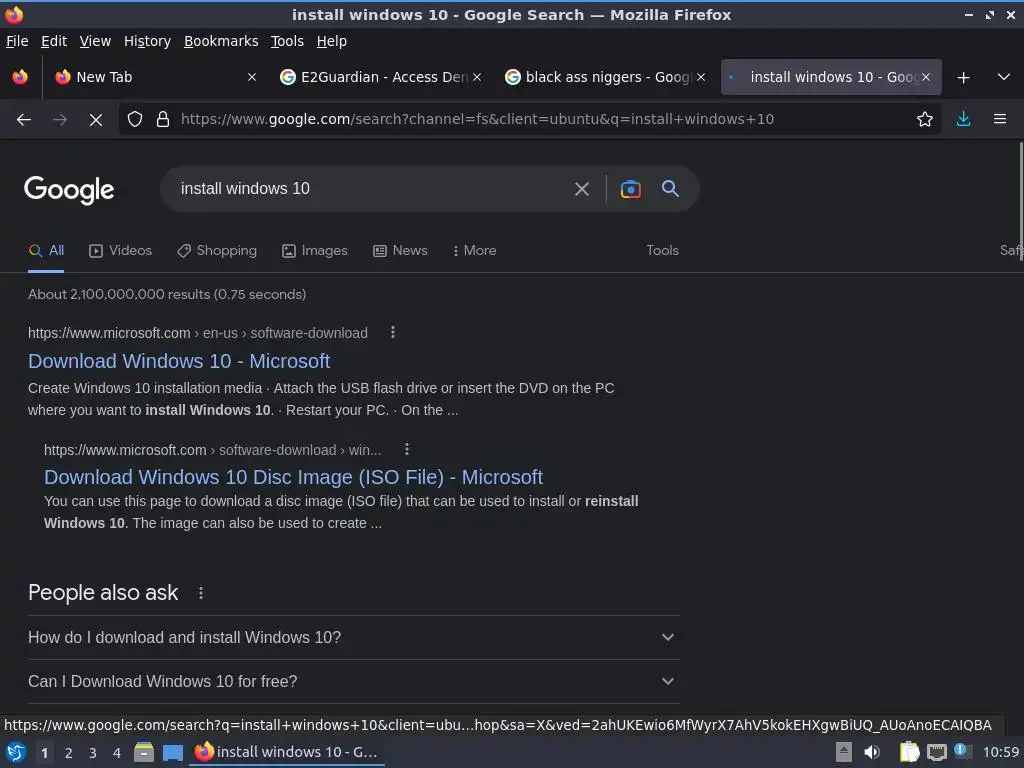1024x768 pixels.
Task: Click the Firefox taskbar window button
Action: coord(287,752)
